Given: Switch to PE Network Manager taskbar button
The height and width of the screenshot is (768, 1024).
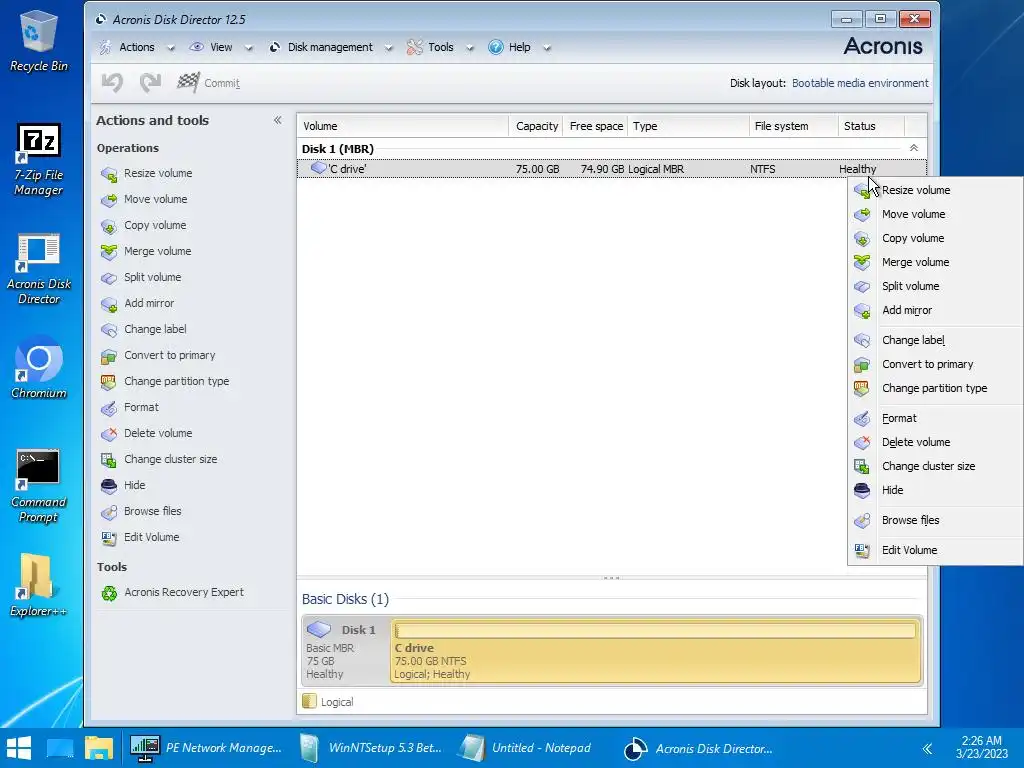Looking at the screenshot, I should tap(206, 748).
